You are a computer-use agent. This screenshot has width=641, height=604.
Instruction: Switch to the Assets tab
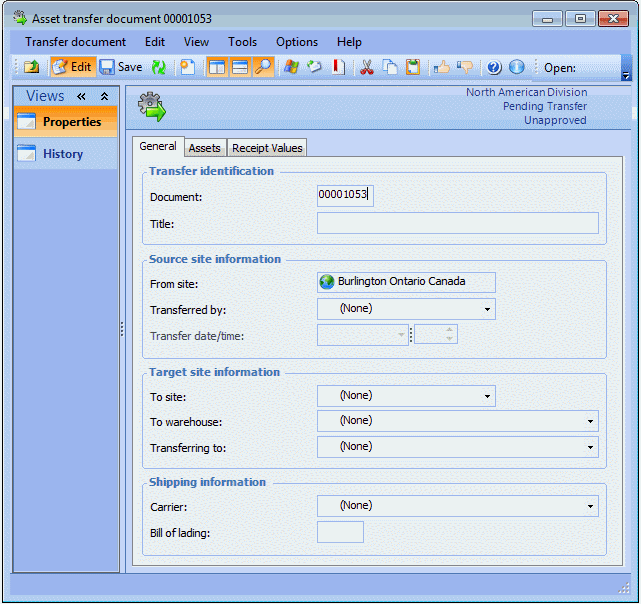204,148
